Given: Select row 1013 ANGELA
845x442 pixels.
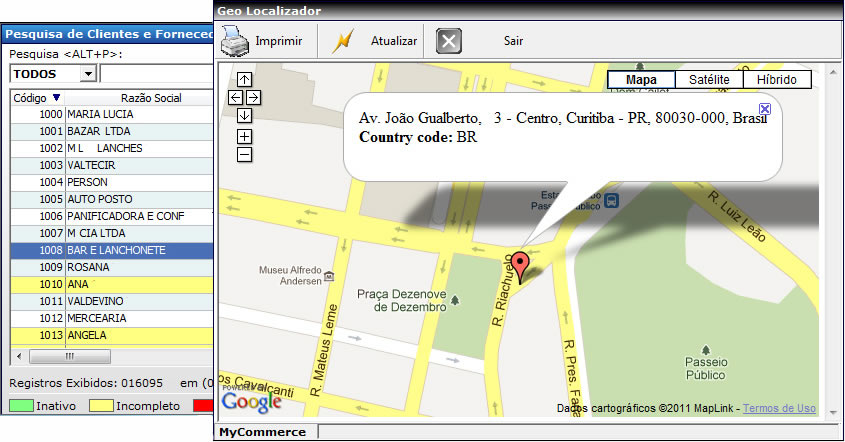Looking at the screenshot, I should 112,335.
